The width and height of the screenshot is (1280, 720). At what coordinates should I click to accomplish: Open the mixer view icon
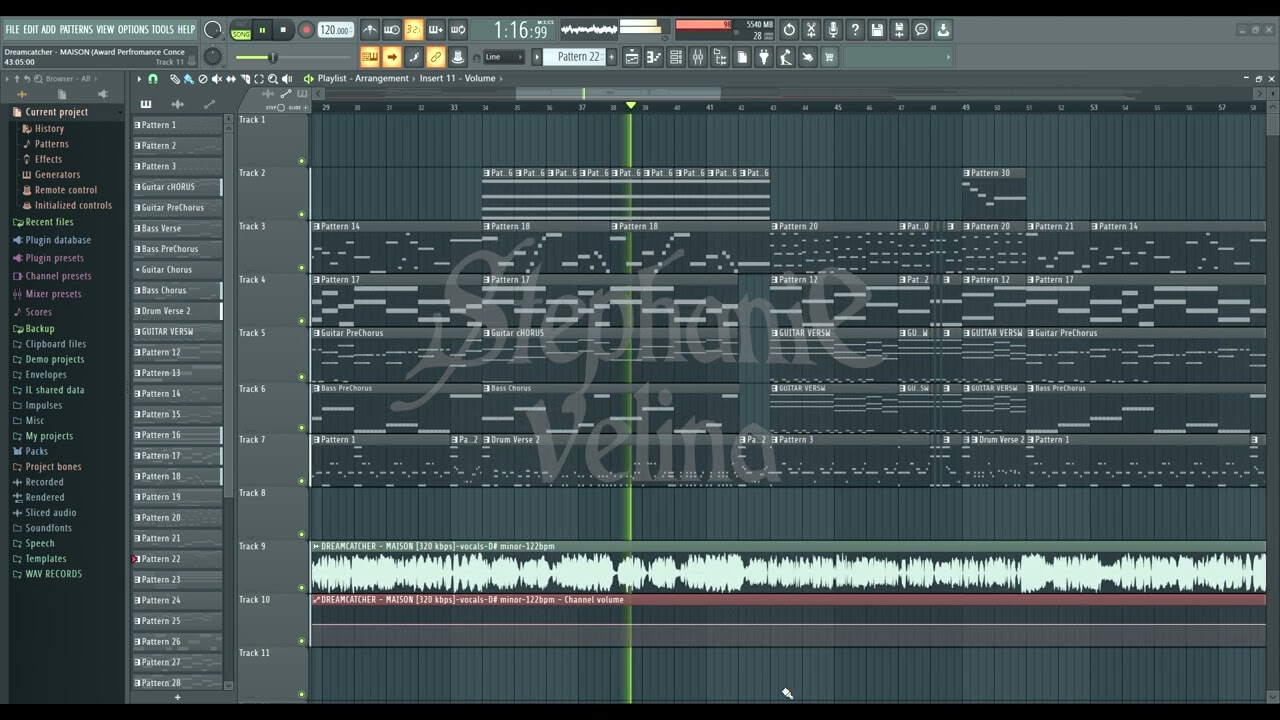[698, 57]
